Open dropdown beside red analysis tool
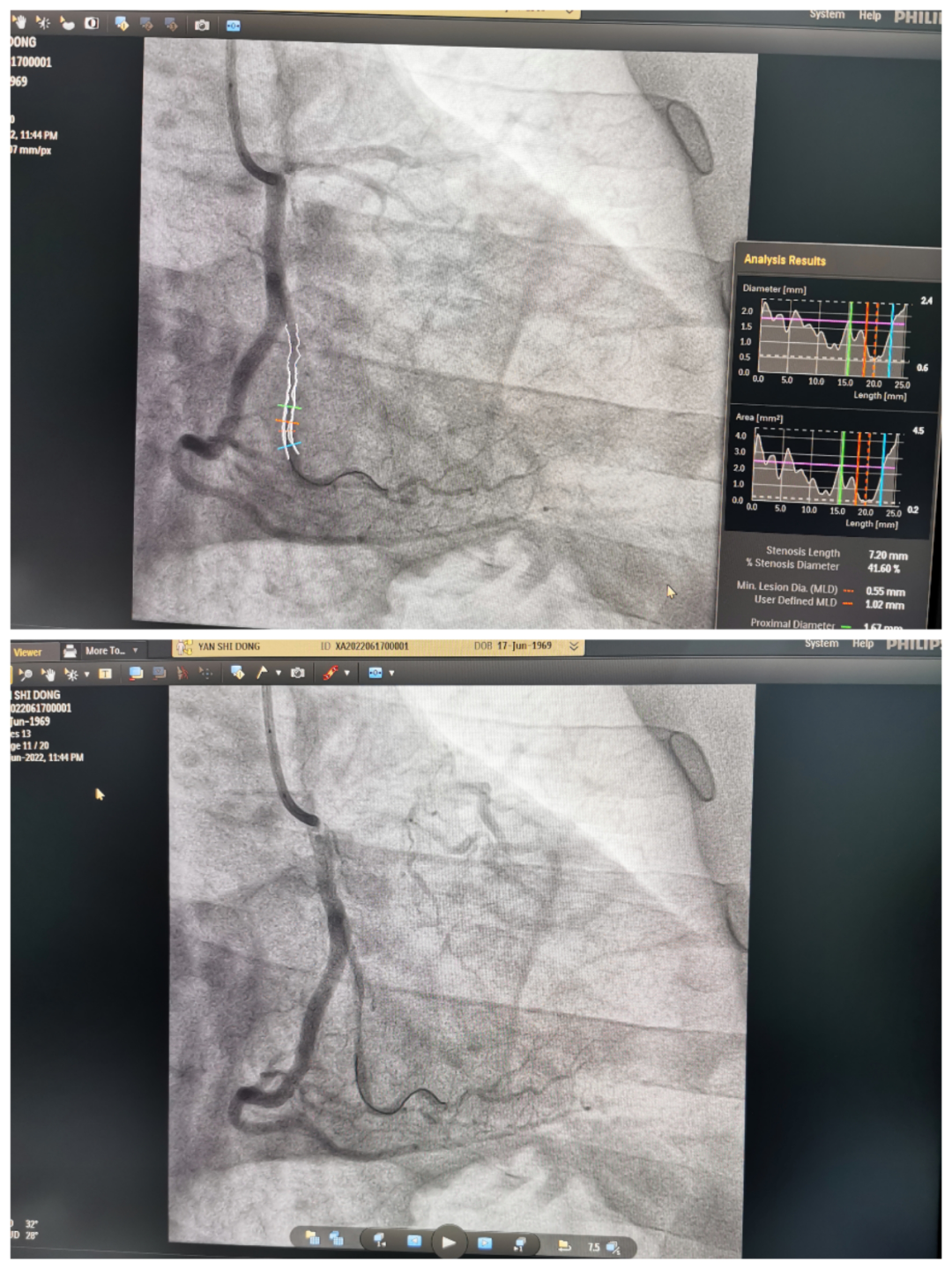 pos(346,673)
